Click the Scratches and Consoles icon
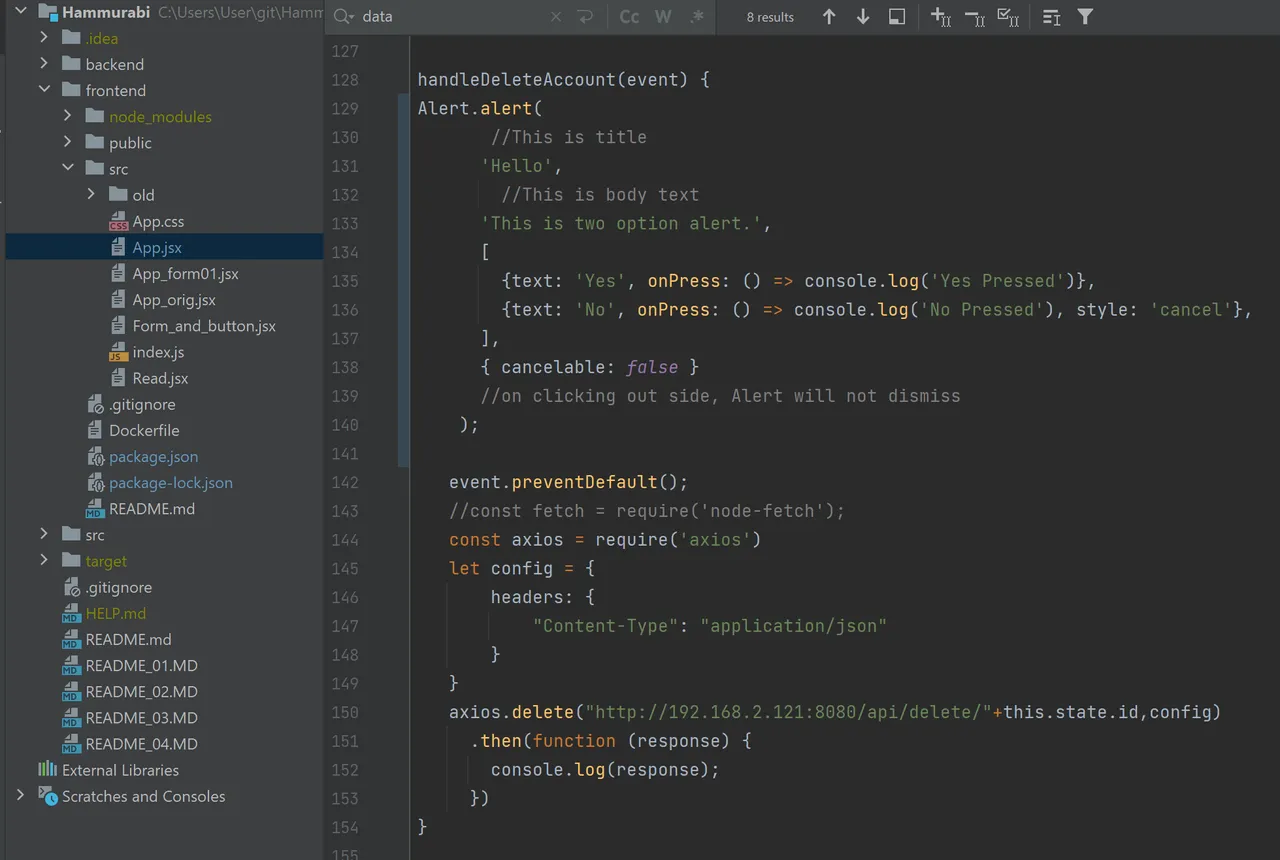Image resolution: width=1280 pixels, height=860 pixels. click(47, 796)
